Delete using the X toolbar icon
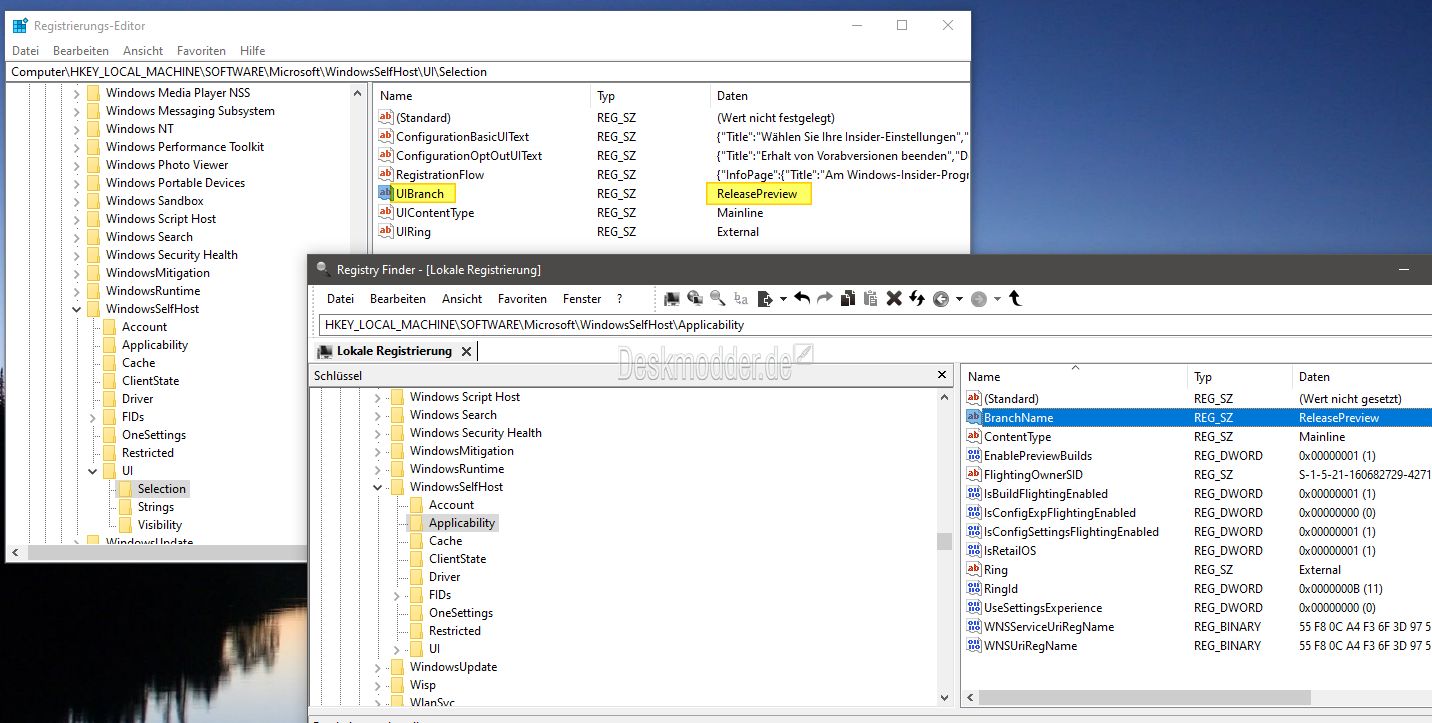 click(894, 299)
